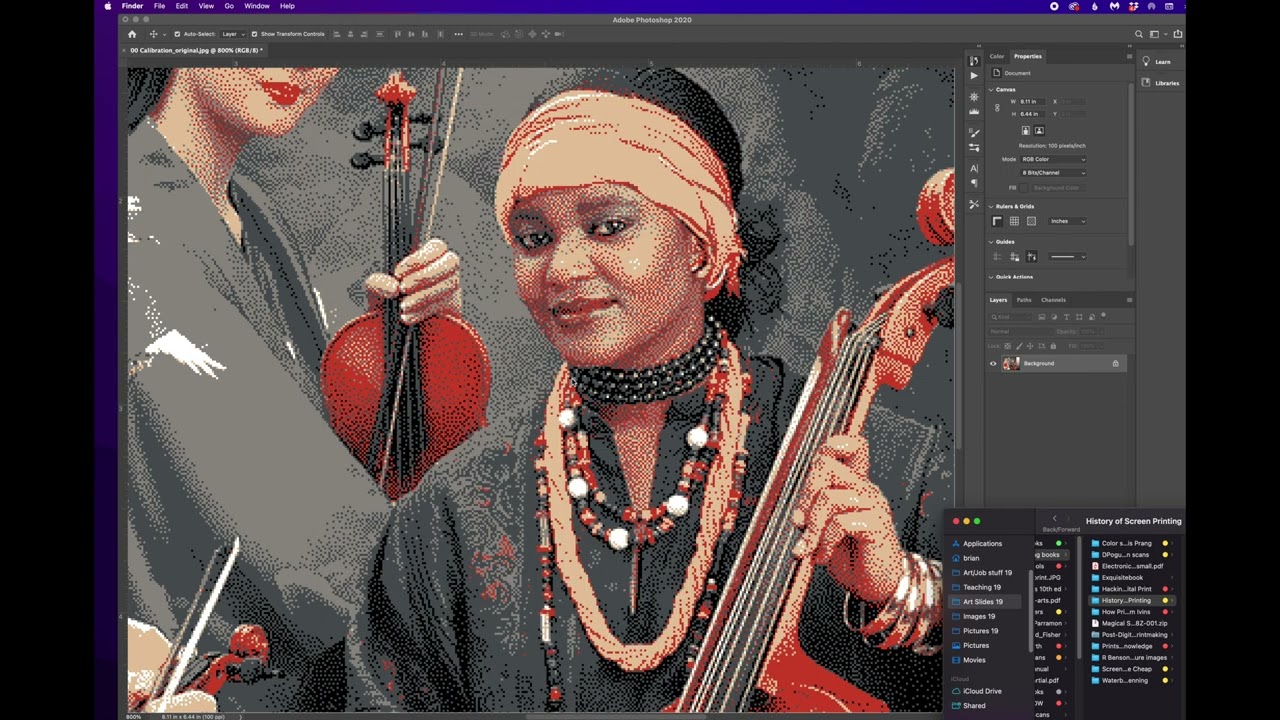Open the Paragraph panel icon

click(x=974, y=183)
